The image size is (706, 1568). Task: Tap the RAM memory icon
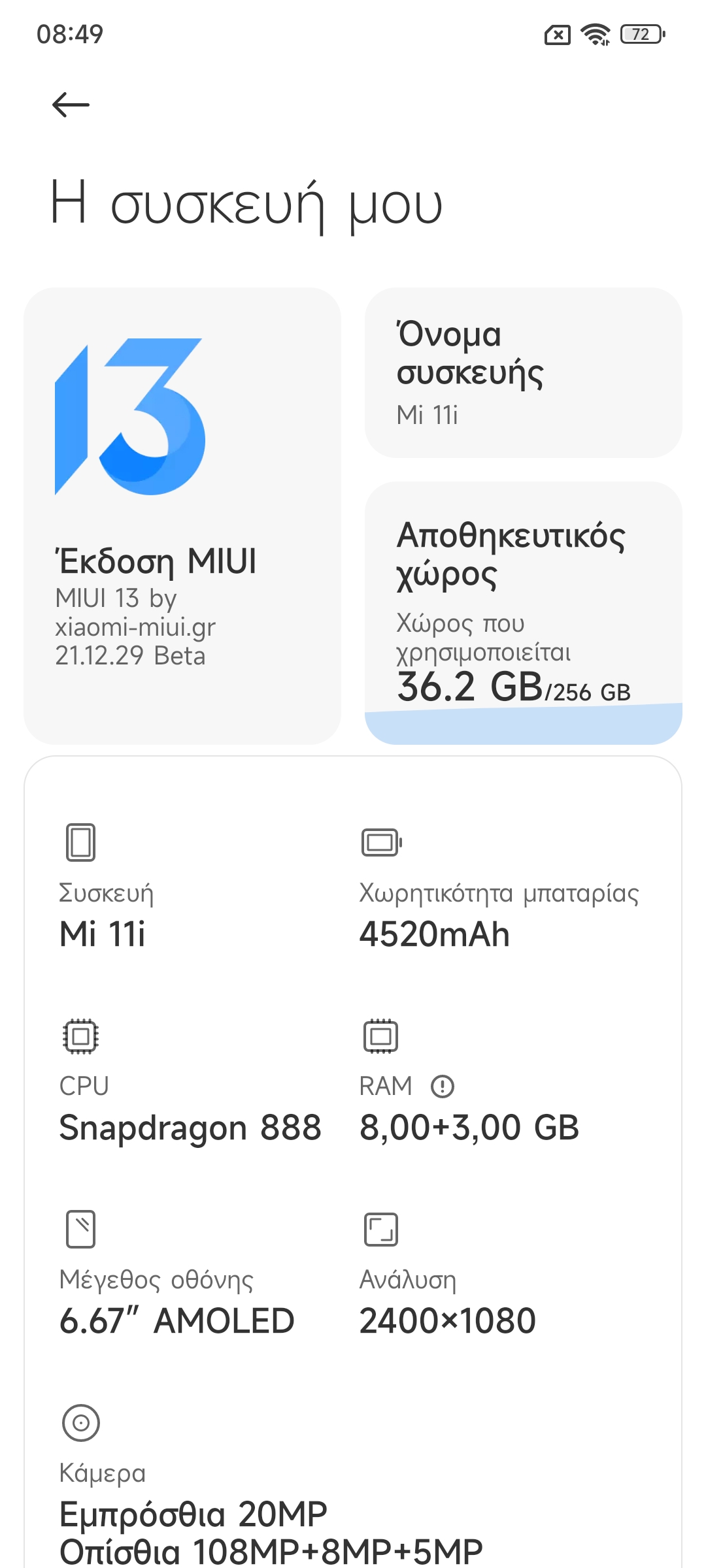(x=381, y=1036)
